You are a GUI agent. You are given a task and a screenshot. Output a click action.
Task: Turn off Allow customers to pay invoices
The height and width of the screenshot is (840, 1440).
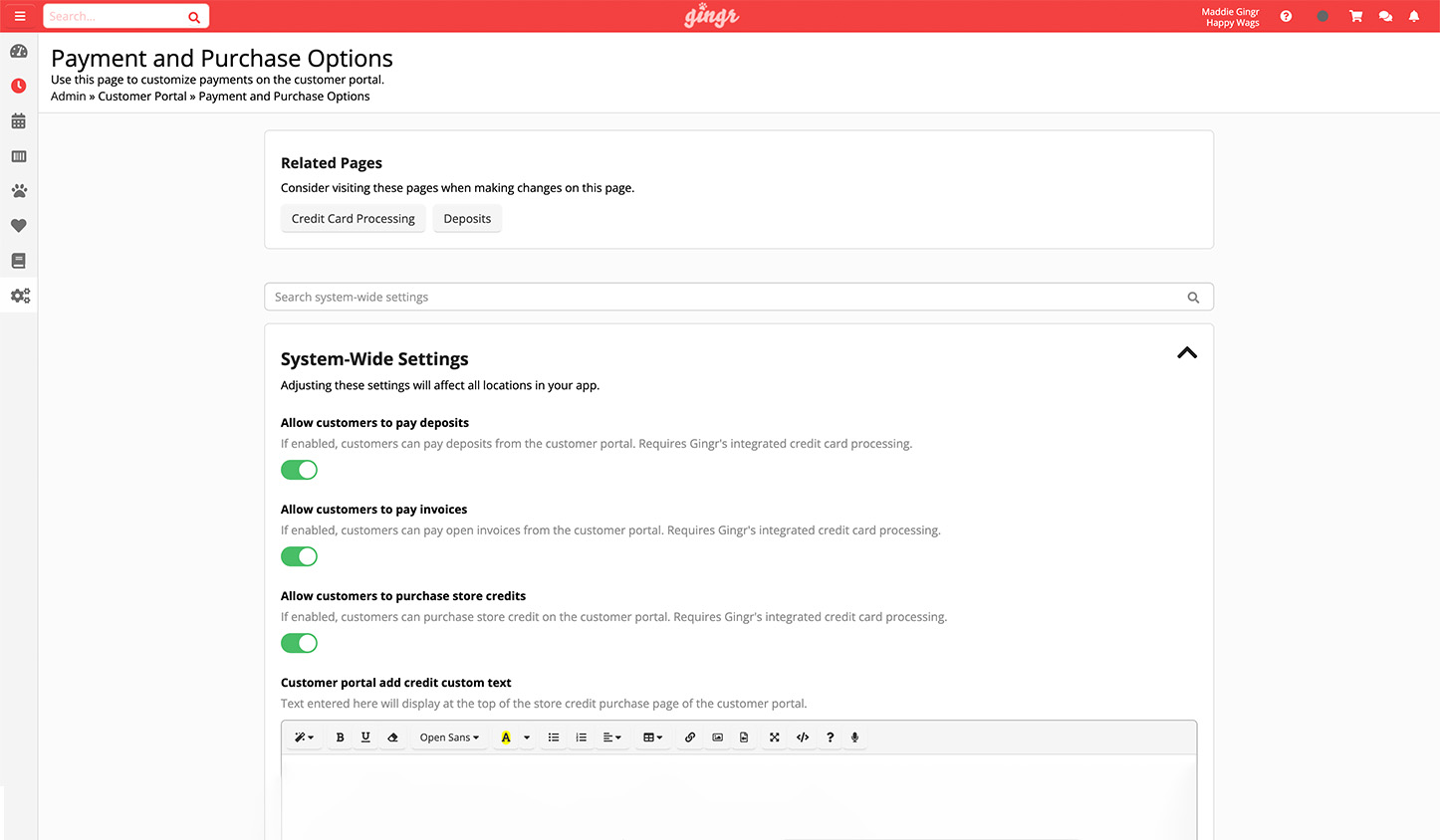pyautogui.click(x=299, y=556)
